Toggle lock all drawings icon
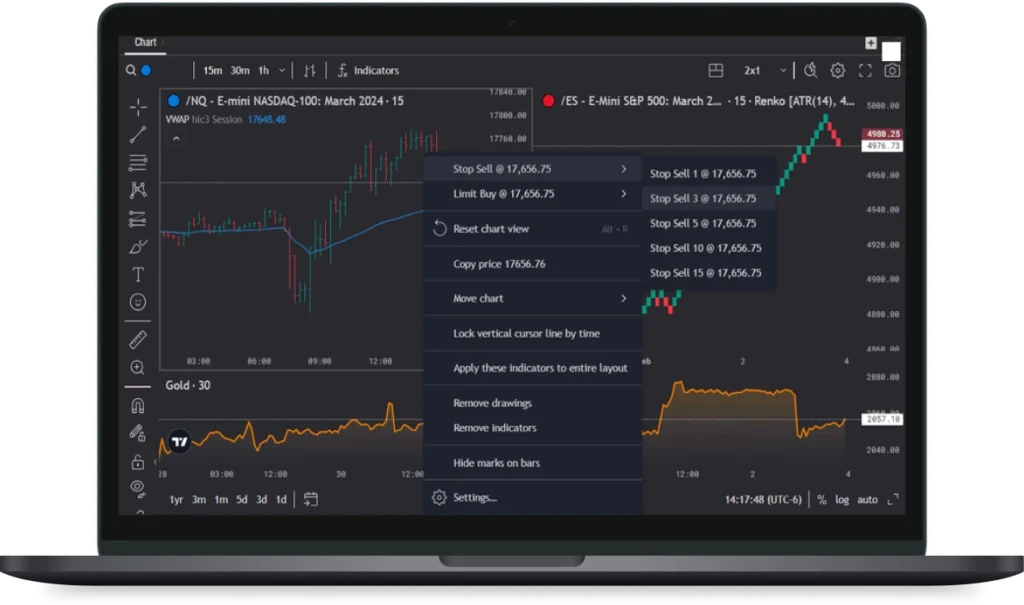The image size is (1024, 605). [x=138, y=461]
